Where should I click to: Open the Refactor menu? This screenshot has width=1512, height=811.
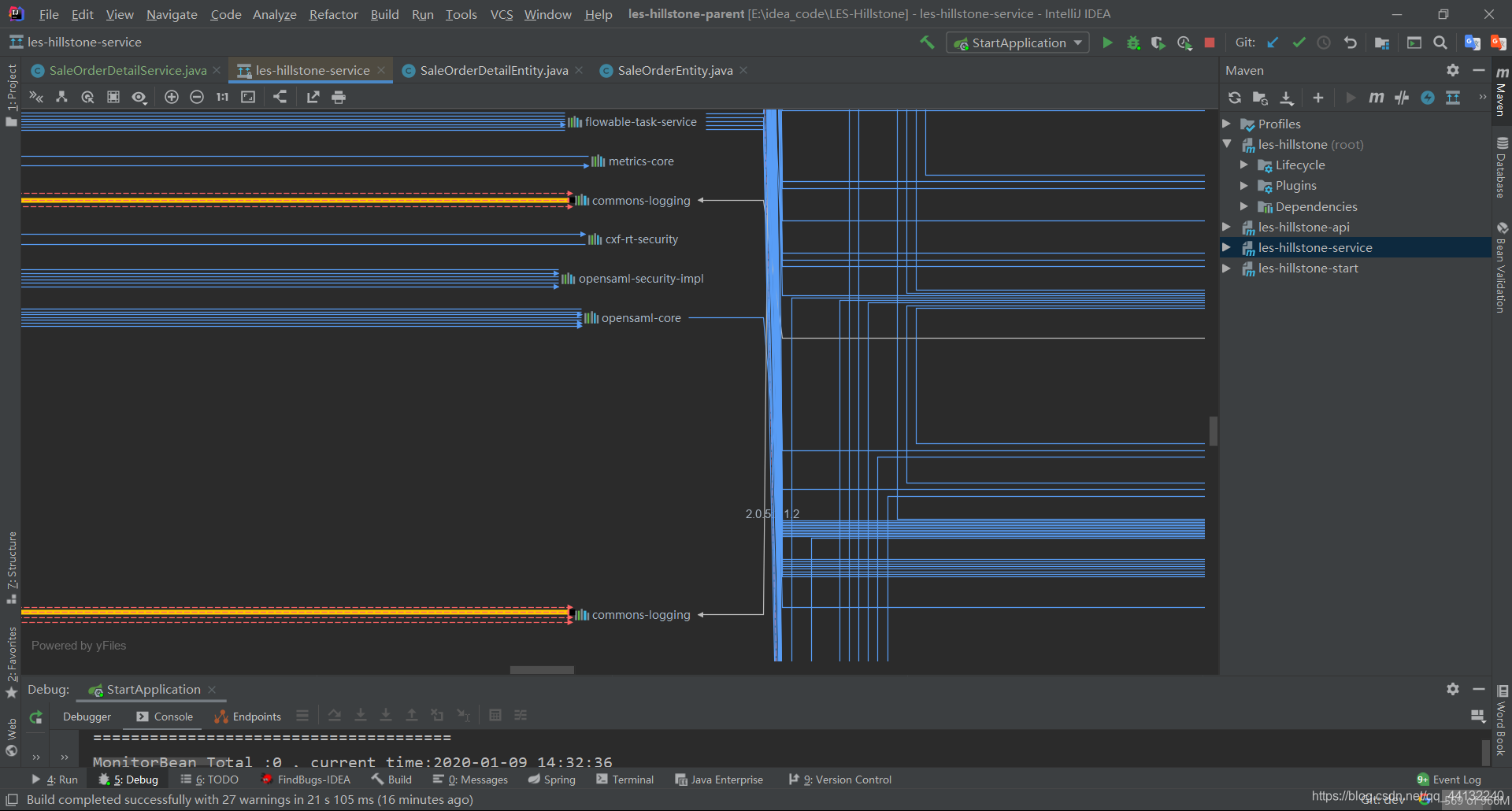pos(333,14)
